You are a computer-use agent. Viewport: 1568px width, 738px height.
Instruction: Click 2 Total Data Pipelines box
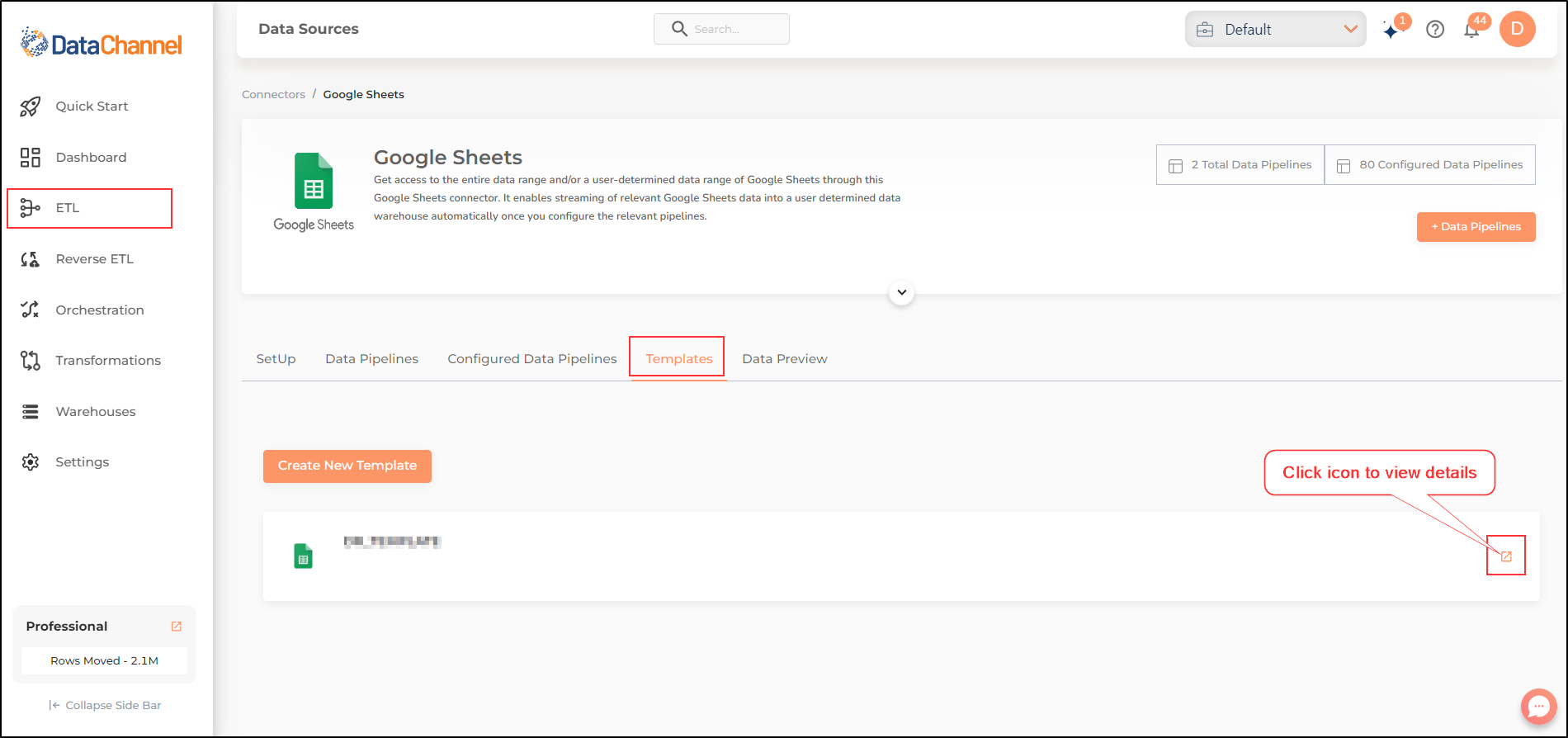1240,165
